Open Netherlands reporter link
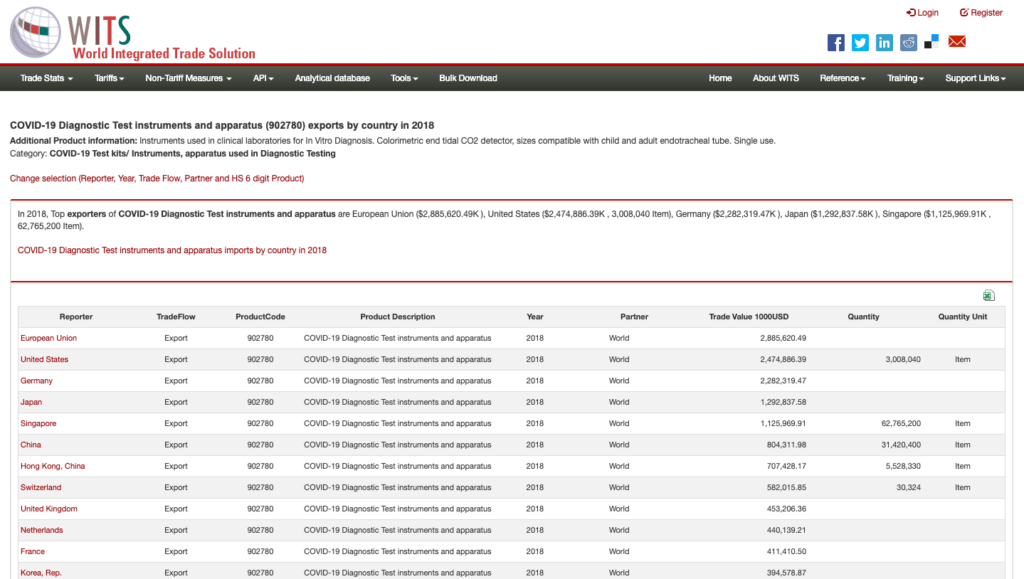The width and height of the screenshot is (1024, 579). [41, 530]
